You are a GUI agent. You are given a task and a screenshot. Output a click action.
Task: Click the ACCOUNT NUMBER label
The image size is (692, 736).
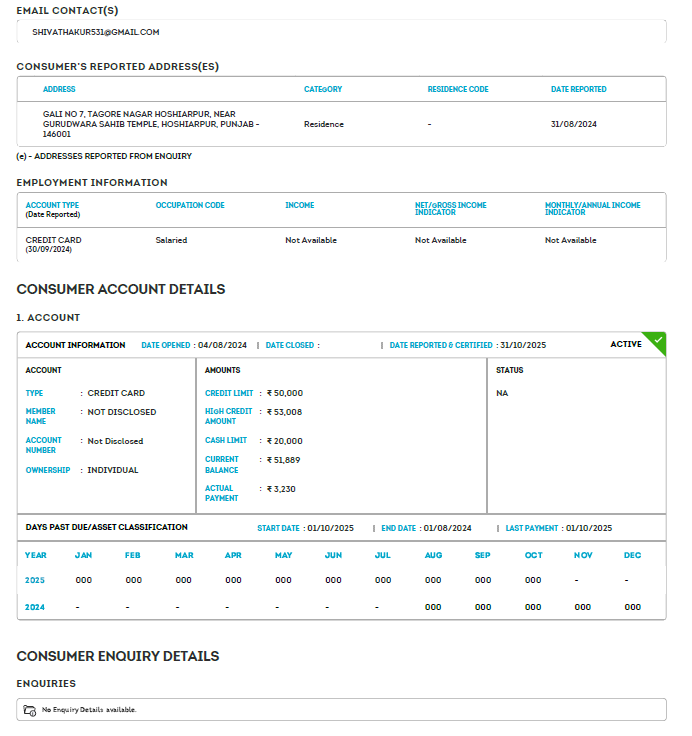44,445
